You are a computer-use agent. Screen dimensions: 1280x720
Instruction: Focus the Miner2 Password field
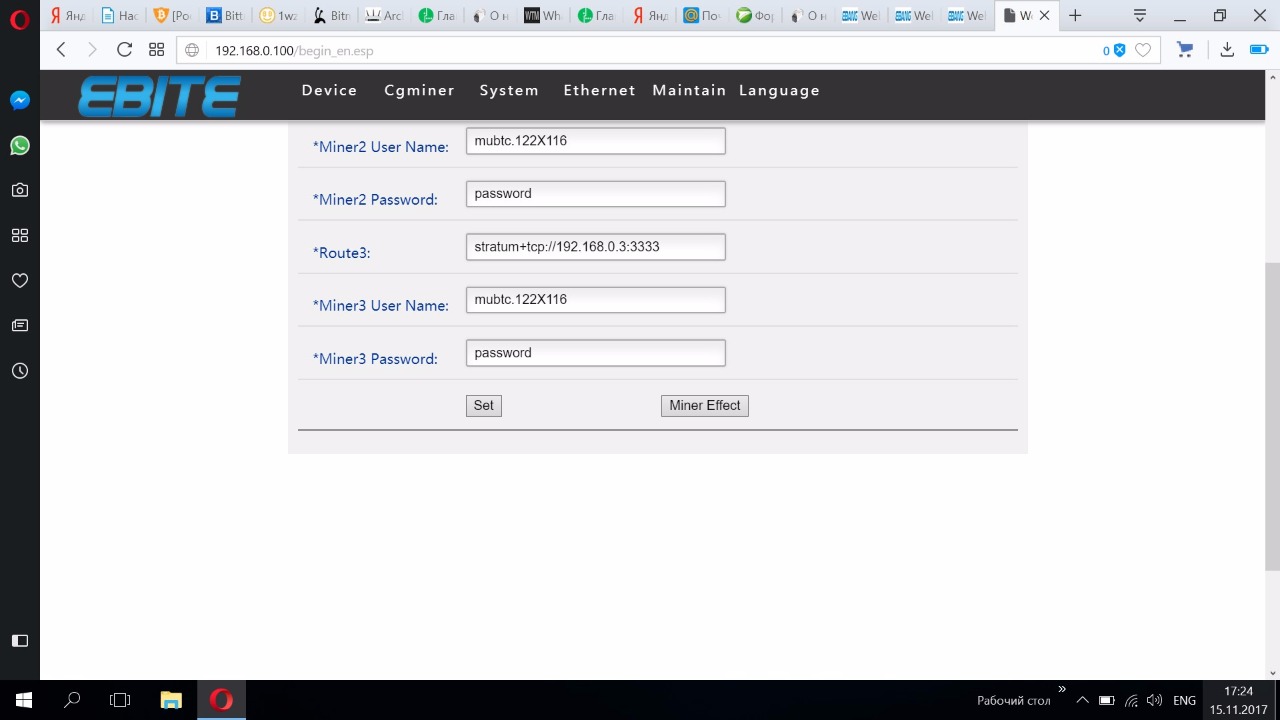(595, 194)
